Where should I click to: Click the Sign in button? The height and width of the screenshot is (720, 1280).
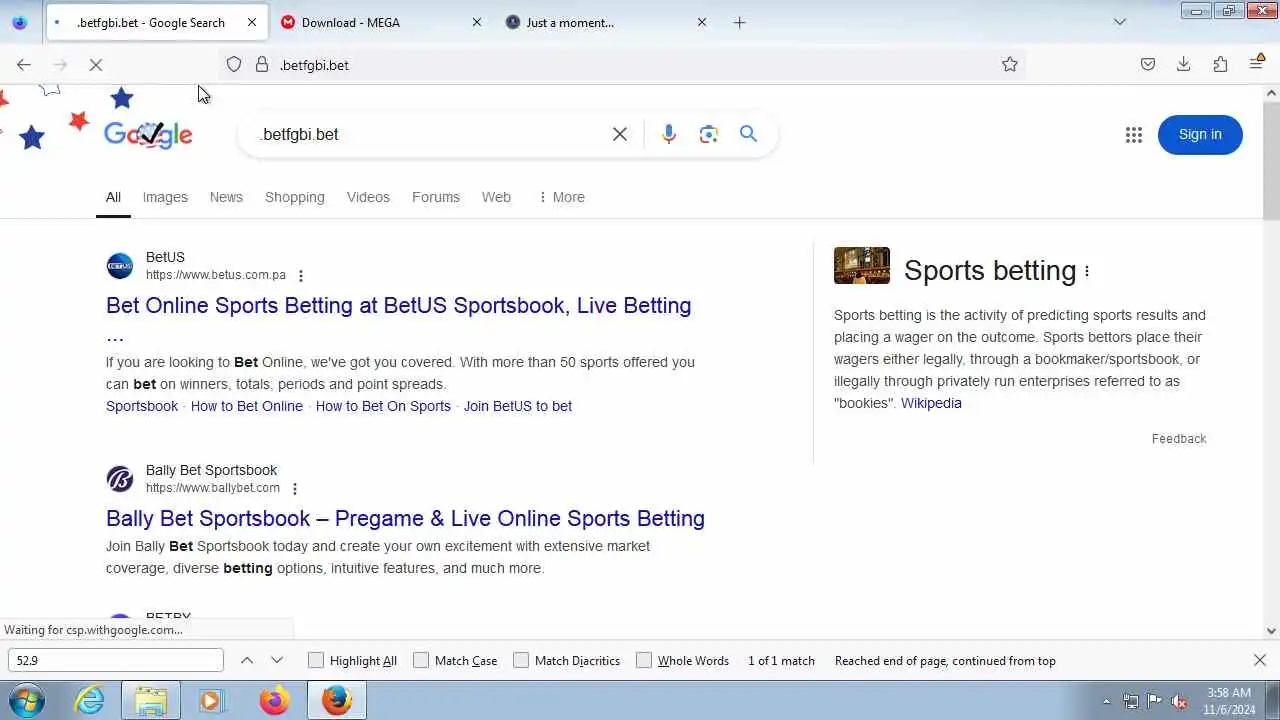[1200, 134]
